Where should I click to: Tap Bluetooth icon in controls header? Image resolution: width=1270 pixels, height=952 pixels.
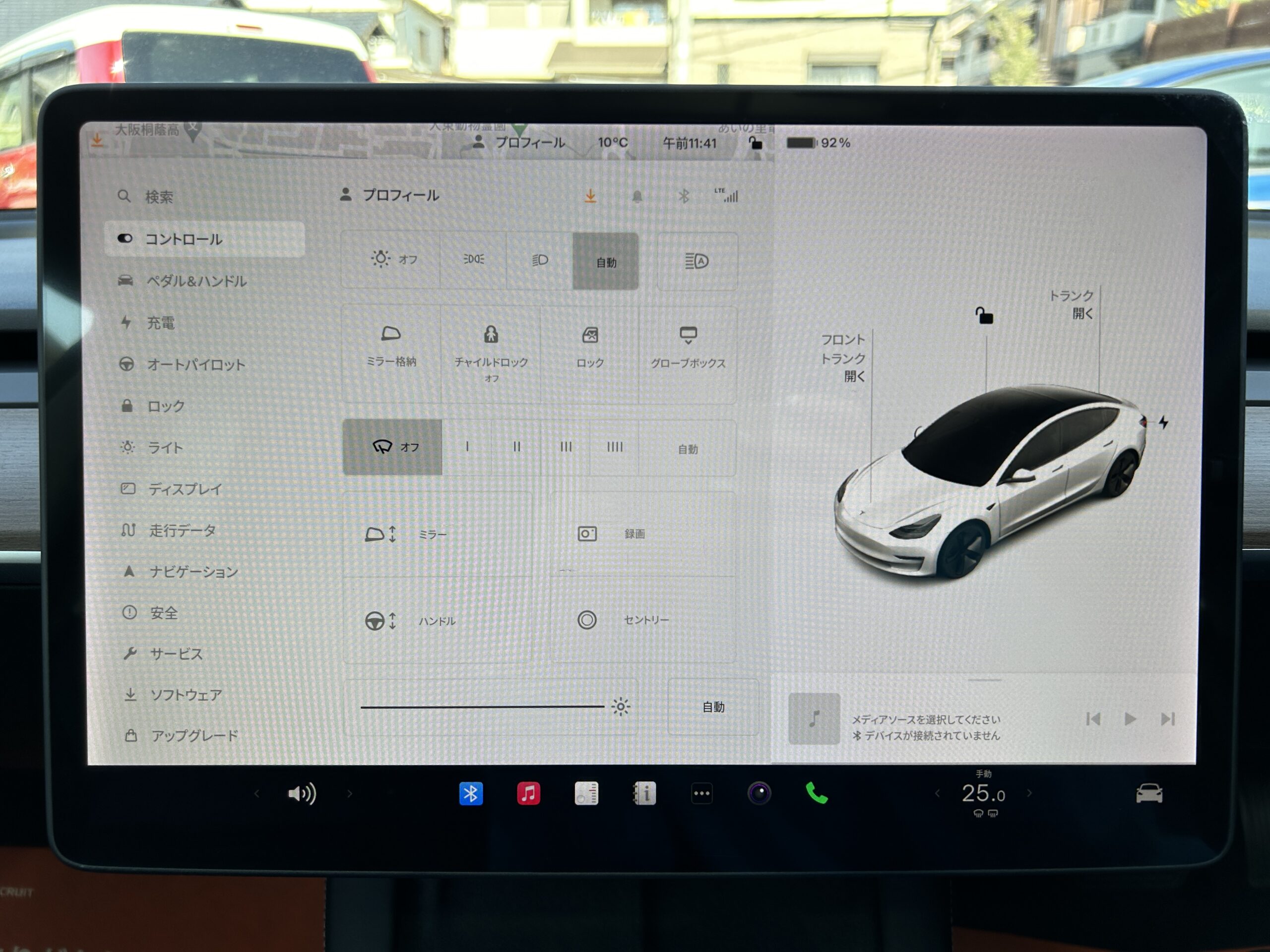pos(683,197)
